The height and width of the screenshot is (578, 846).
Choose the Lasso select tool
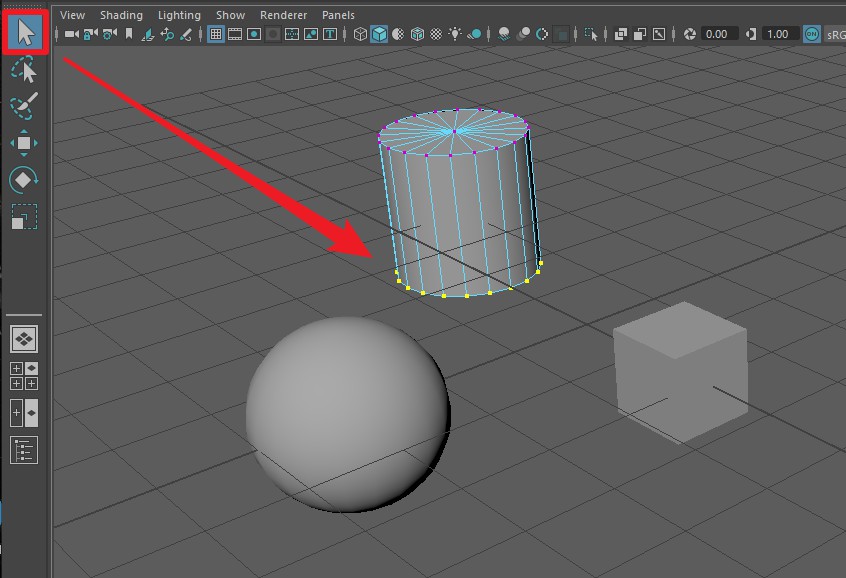24,70
